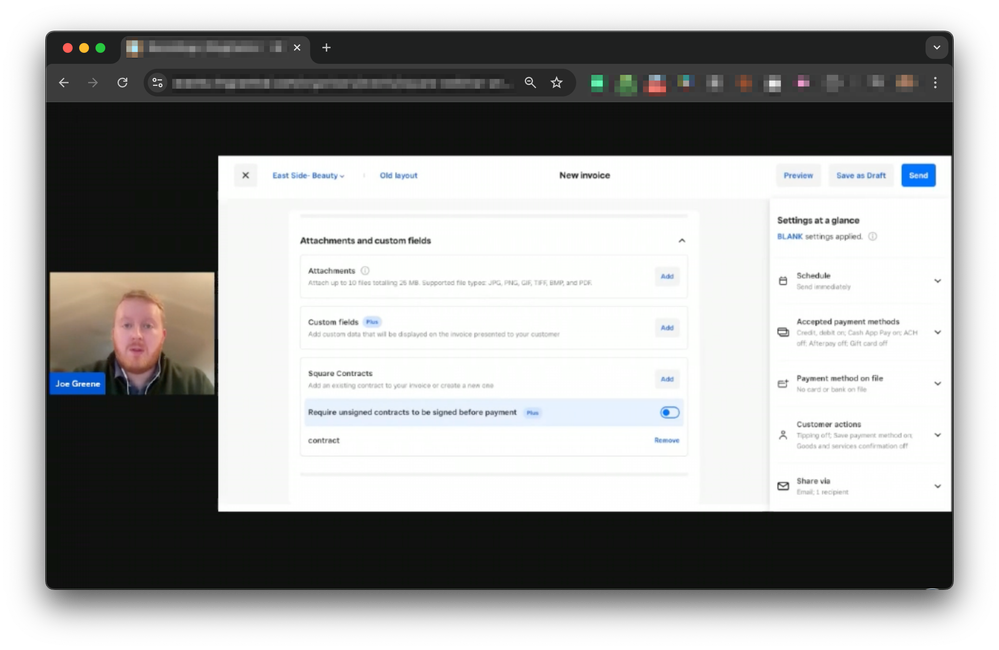Close the new invoice with X icon
Screen dimensions: 999x650
point(245,176)
